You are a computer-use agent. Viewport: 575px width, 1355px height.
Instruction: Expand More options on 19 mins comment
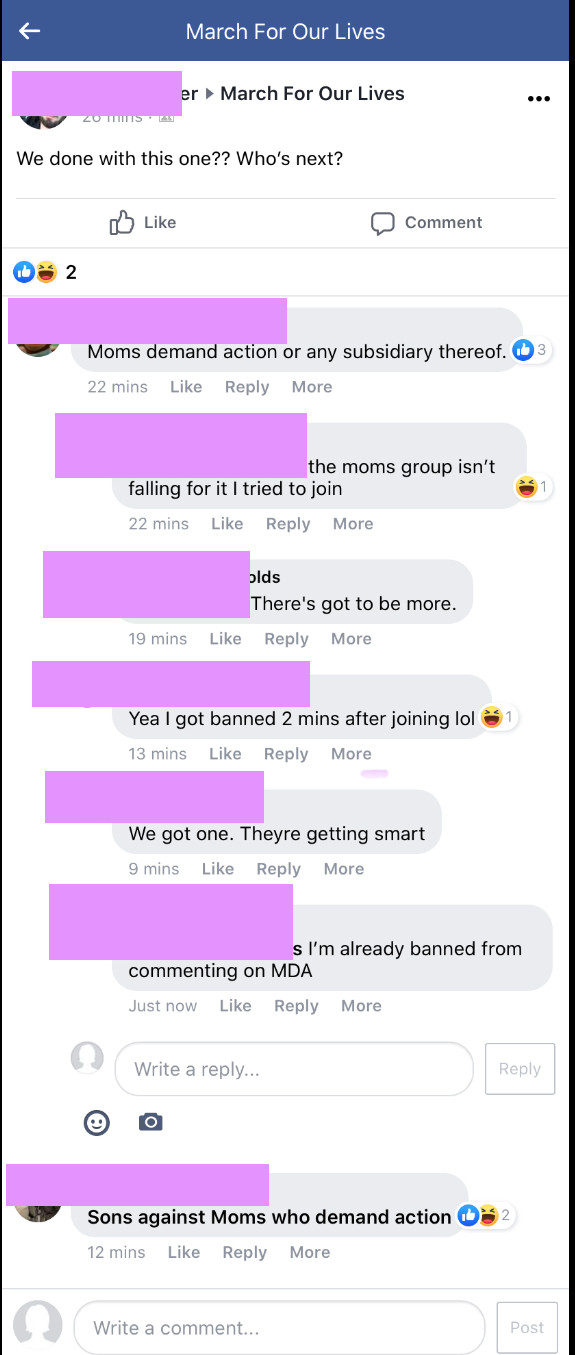[x=351, y=639]
